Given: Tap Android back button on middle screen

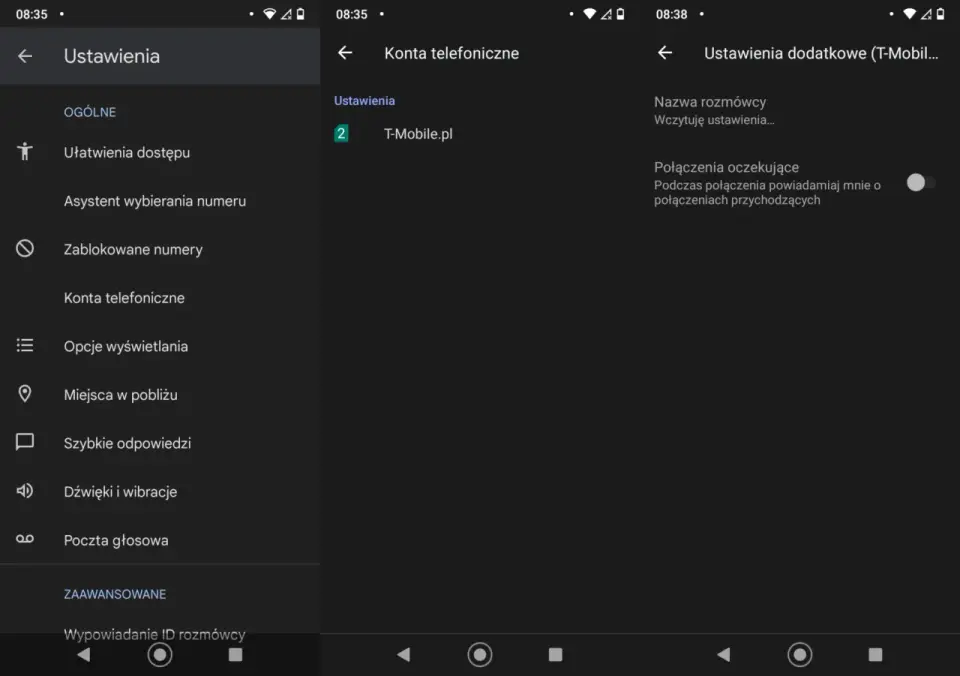Looking at the screenshot, I should pos(403,655).
